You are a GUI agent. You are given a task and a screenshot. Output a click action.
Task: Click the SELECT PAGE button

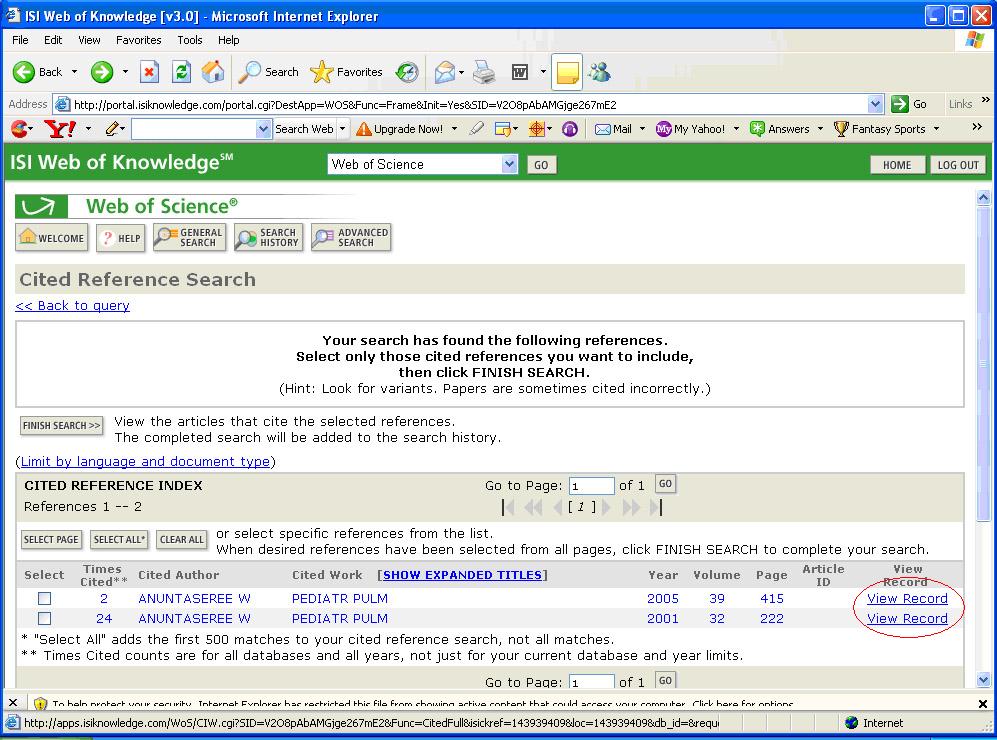pyautogui.click(x=51, y=540)
